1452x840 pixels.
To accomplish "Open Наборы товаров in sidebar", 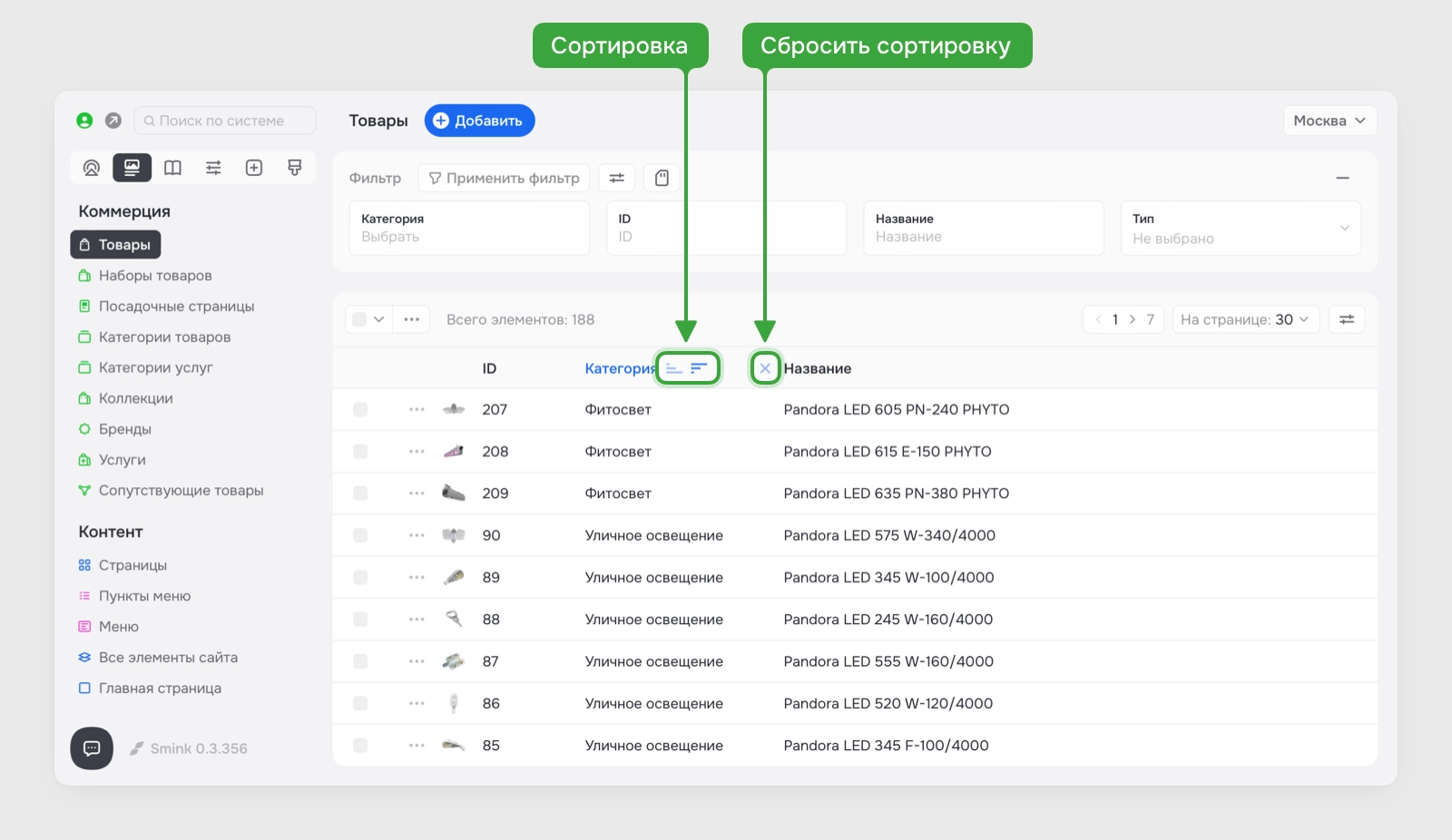I will 155,276.
